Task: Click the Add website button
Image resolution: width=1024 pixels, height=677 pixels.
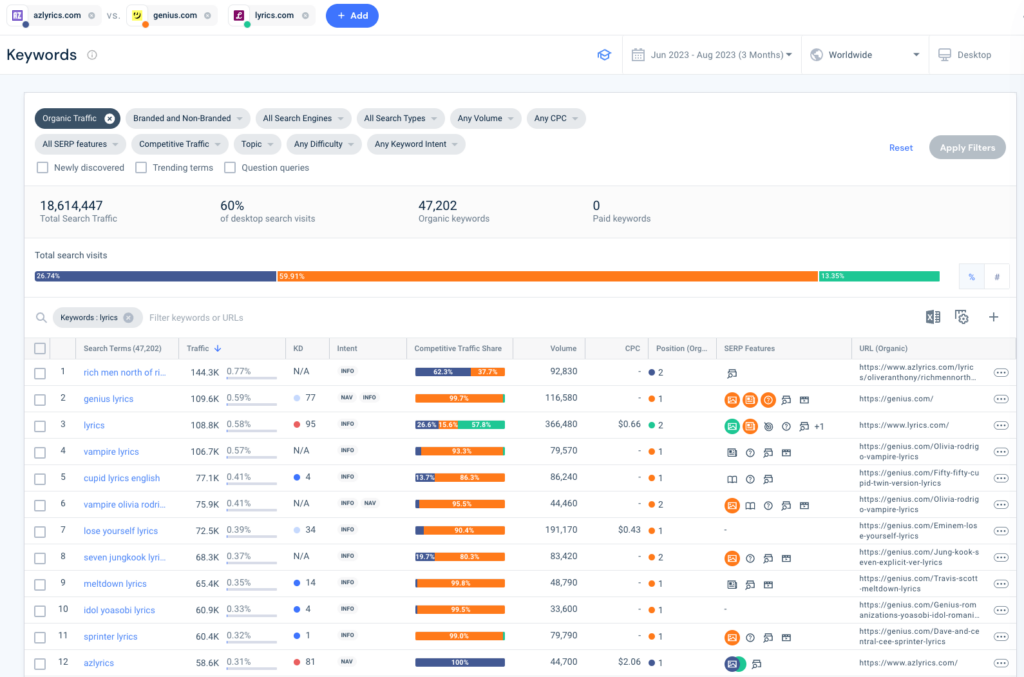Action: (x=352, y=16)
